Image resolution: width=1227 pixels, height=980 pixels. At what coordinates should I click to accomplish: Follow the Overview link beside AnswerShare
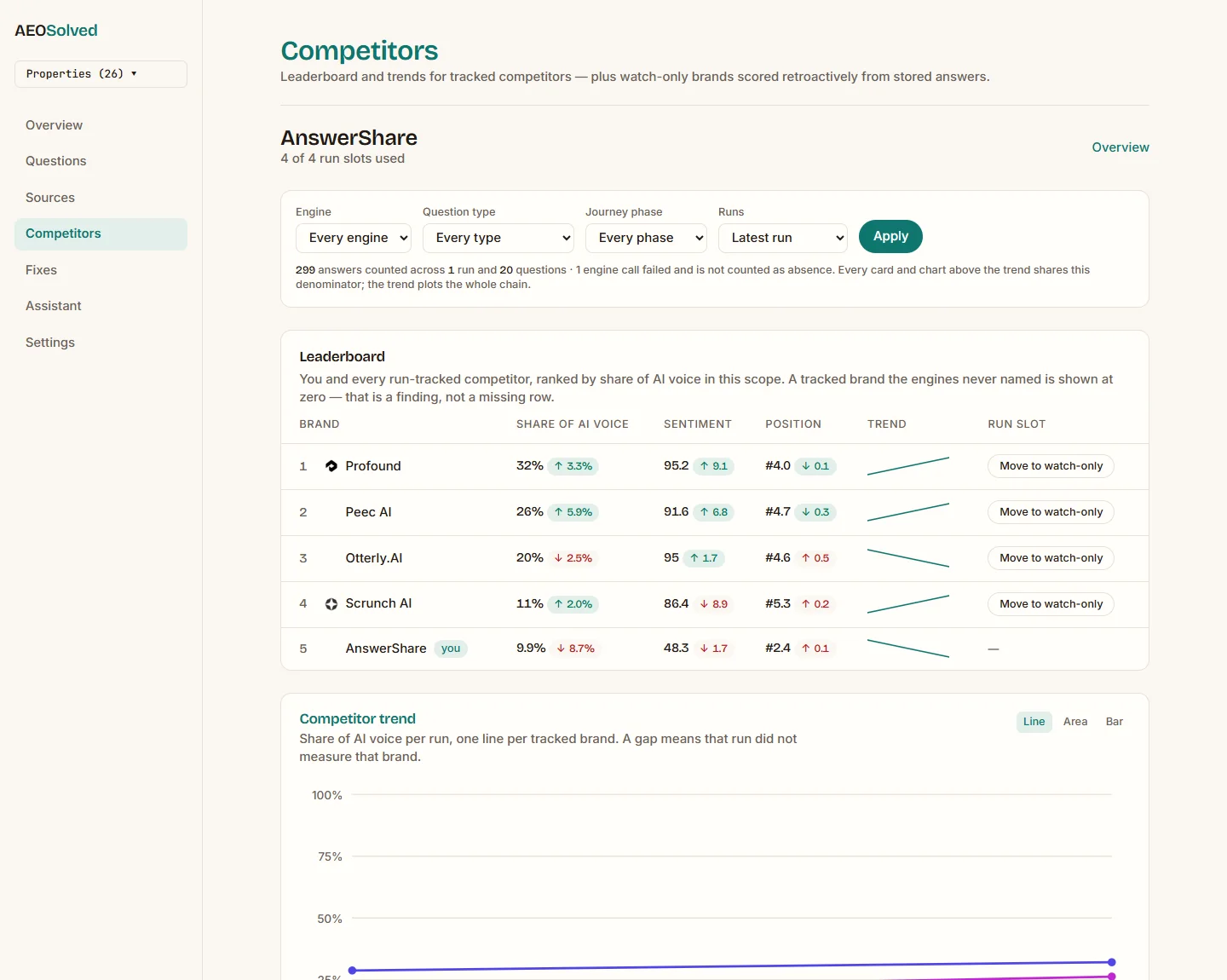click(1120, 147)
